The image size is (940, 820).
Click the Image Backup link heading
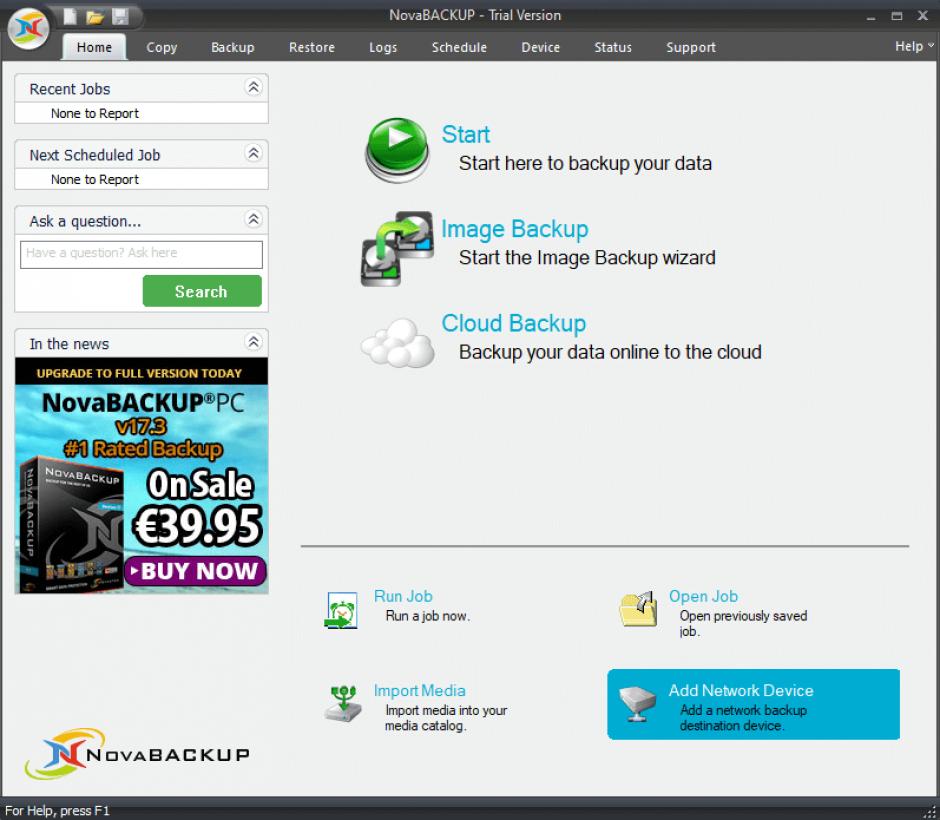[515, 229]
